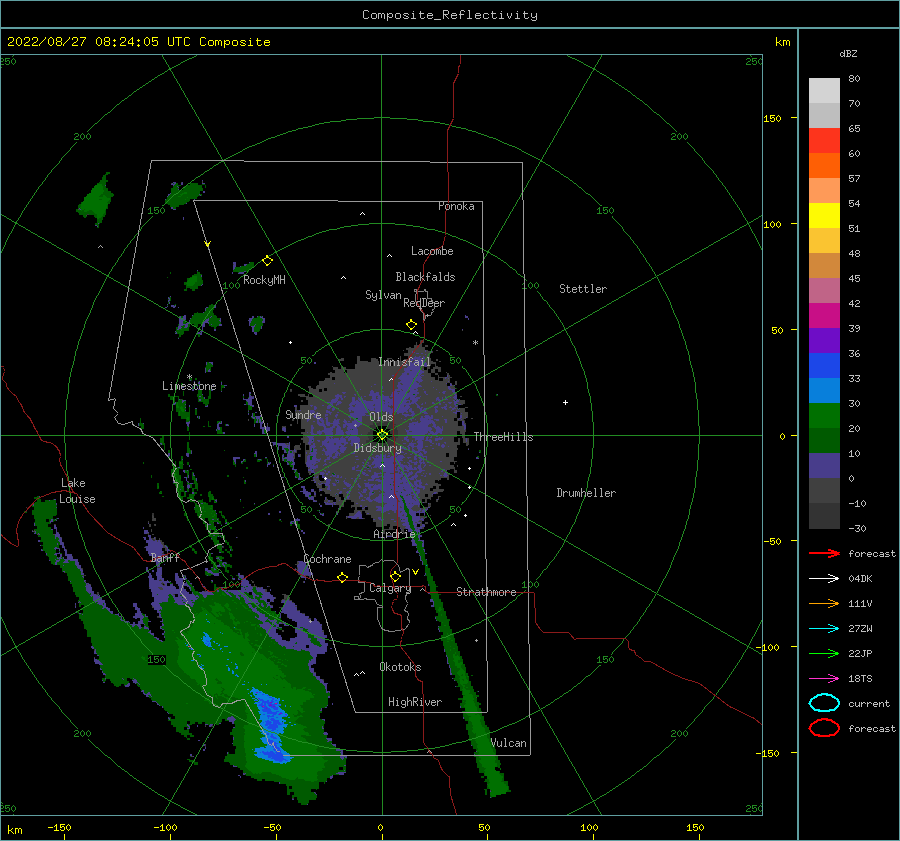Click the RedDeer city label
The image size is (900, 841).
coord(424,303)
